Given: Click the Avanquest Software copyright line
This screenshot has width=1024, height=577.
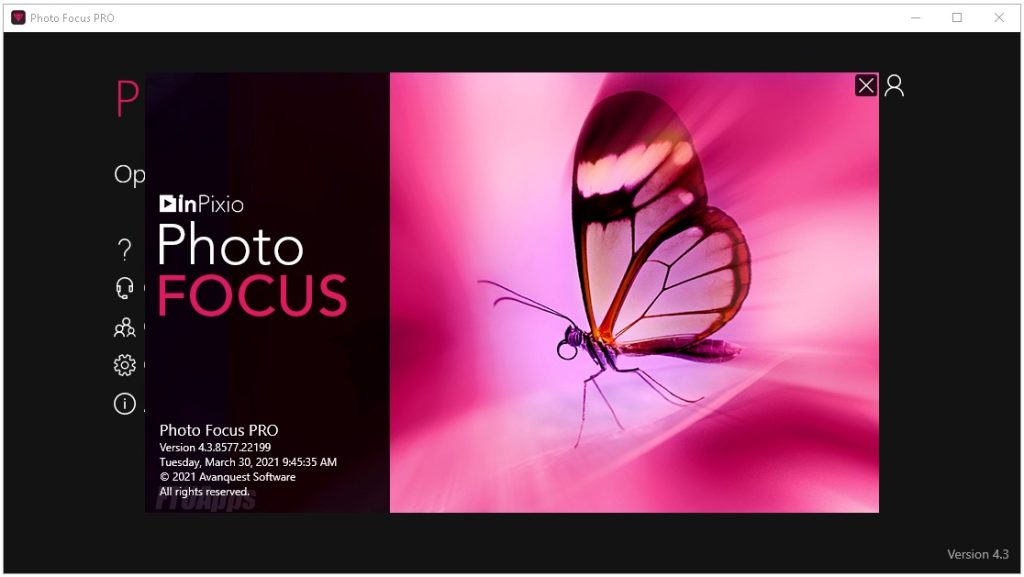Looking at the screenshot, I should (x=227, y=477).
